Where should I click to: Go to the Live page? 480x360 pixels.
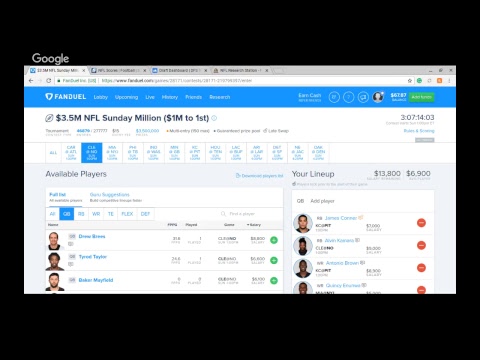pyautogui.click(x=150, y=97)
